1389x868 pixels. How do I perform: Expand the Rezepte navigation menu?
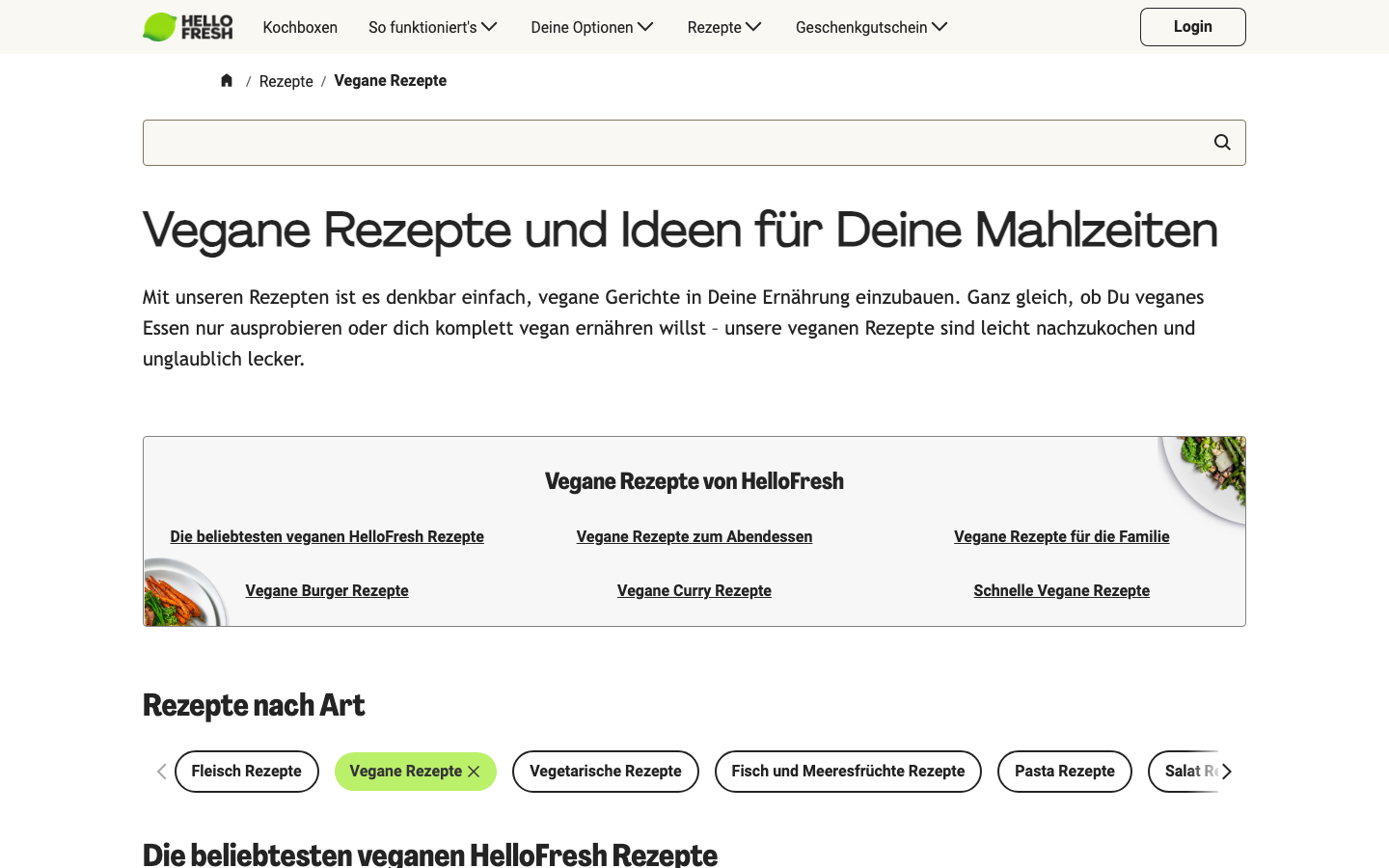pyautogui.click(x=724, y=27)
